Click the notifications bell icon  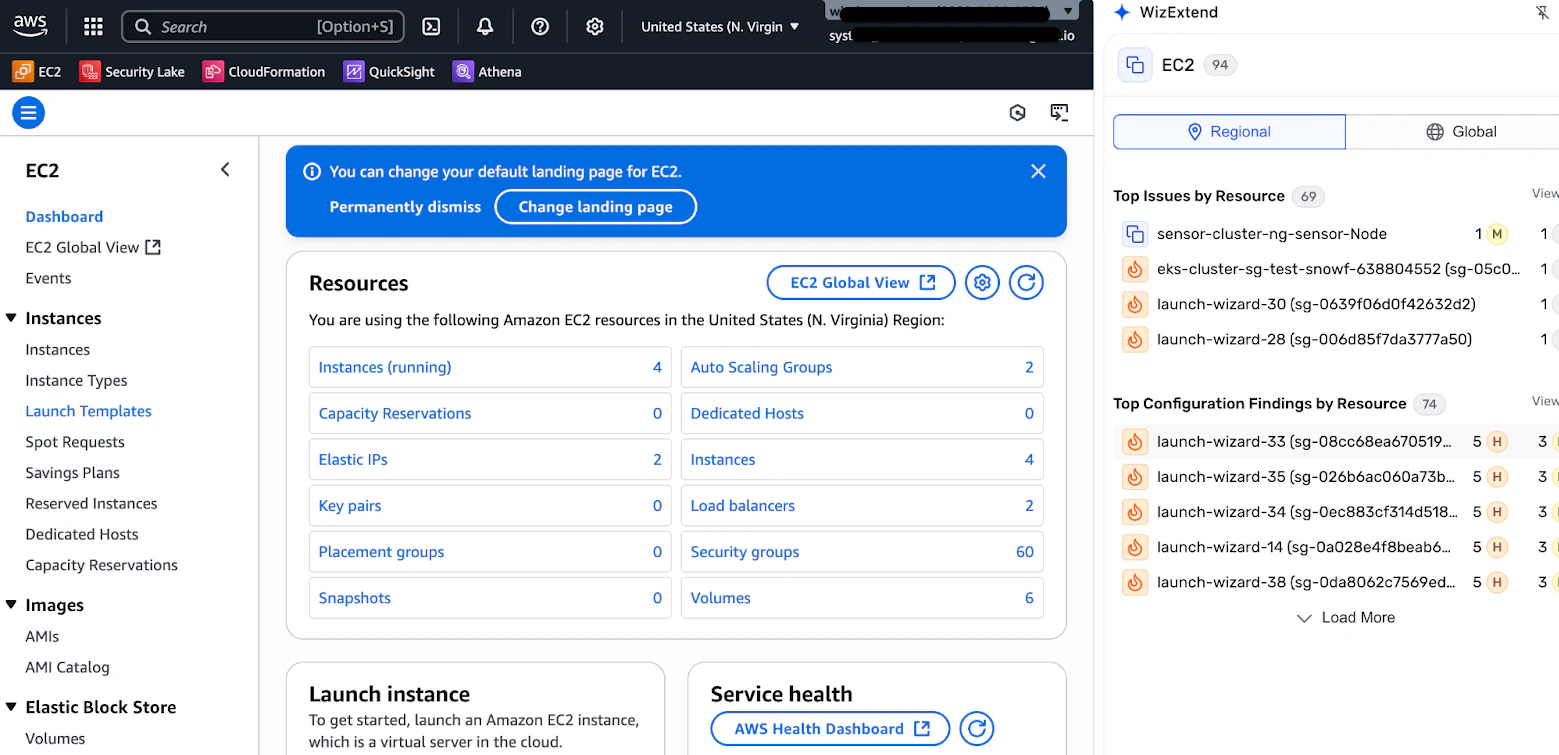[x=485, y=27]
